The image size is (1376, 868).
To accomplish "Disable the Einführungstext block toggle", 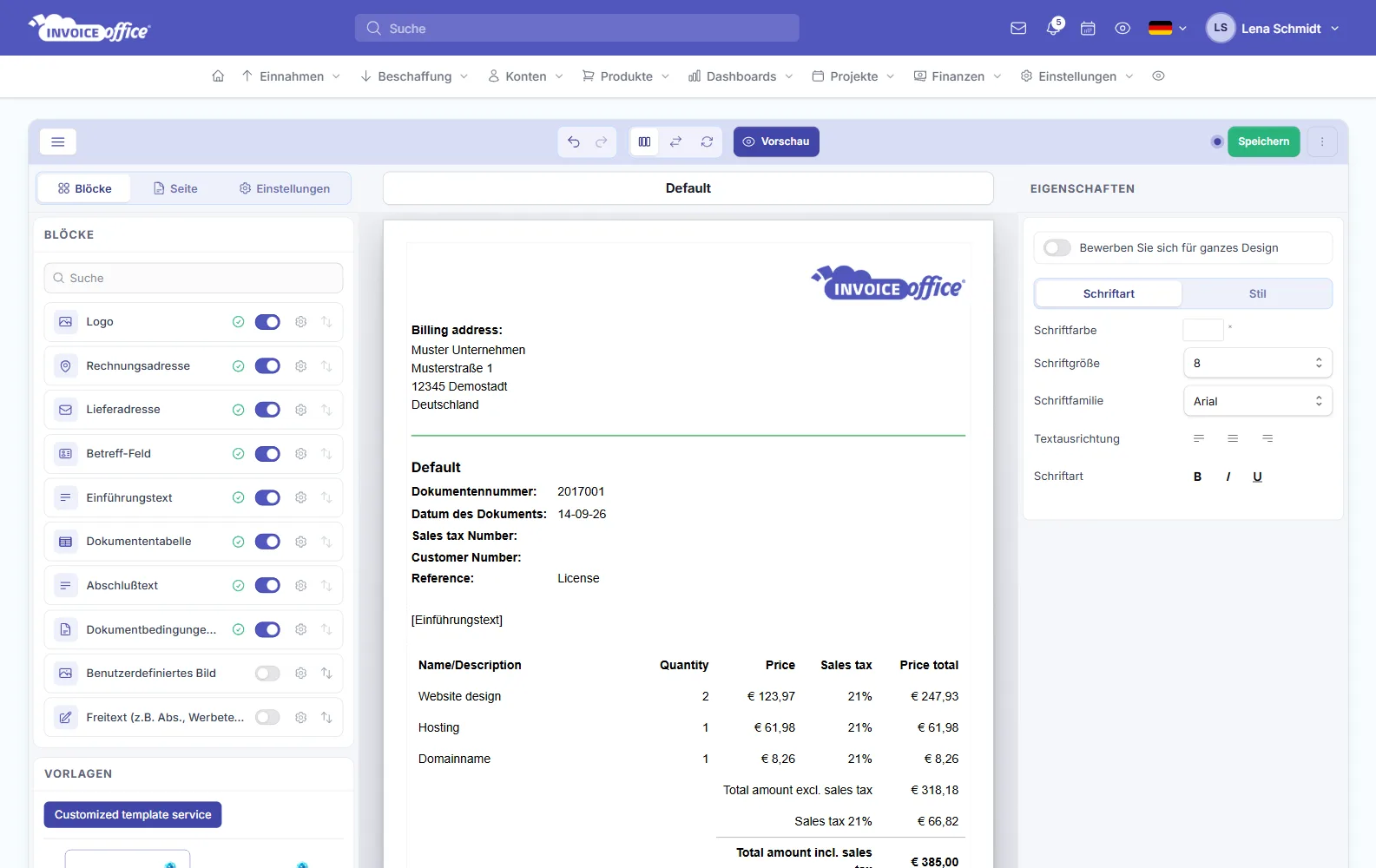I will (x=267, y=498).
